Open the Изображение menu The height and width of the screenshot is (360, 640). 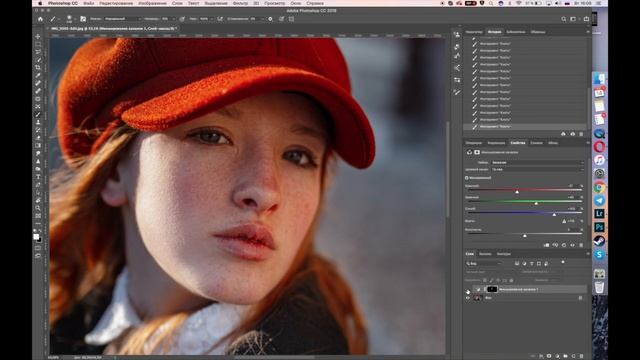[152, 3]
